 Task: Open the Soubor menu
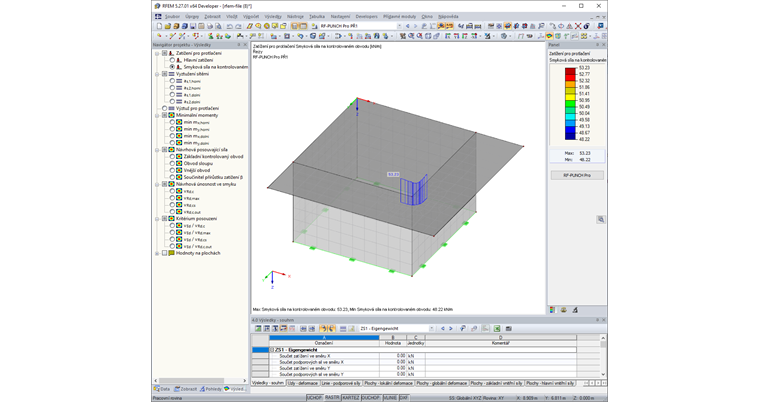172,16
